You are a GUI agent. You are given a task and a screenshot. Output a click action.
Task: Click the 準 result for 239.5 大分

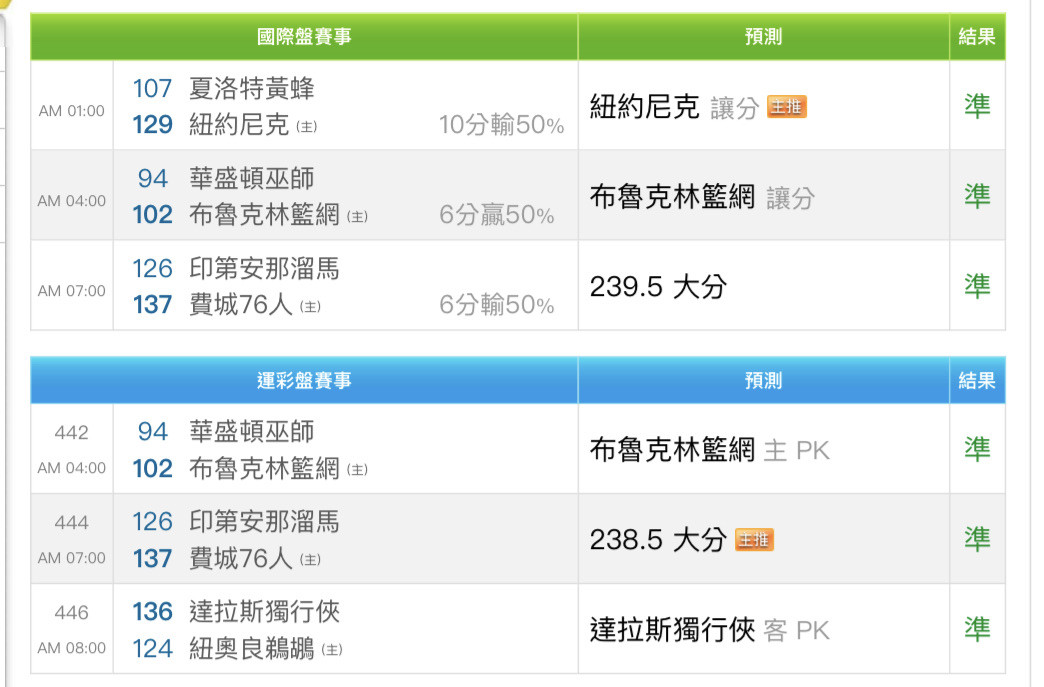[x=977, y=286]
